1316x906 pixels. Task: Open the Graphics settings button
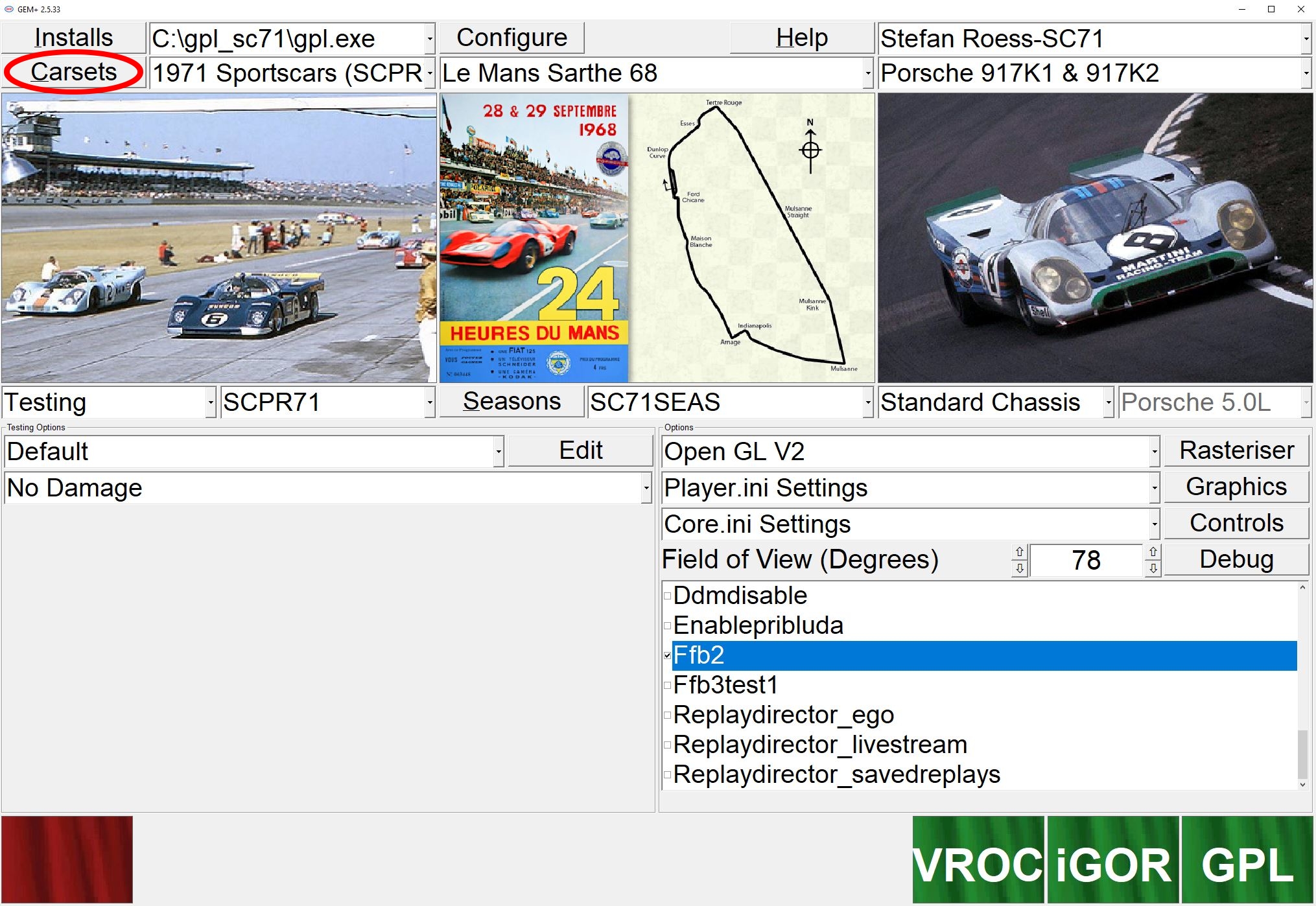(1236, 487)
